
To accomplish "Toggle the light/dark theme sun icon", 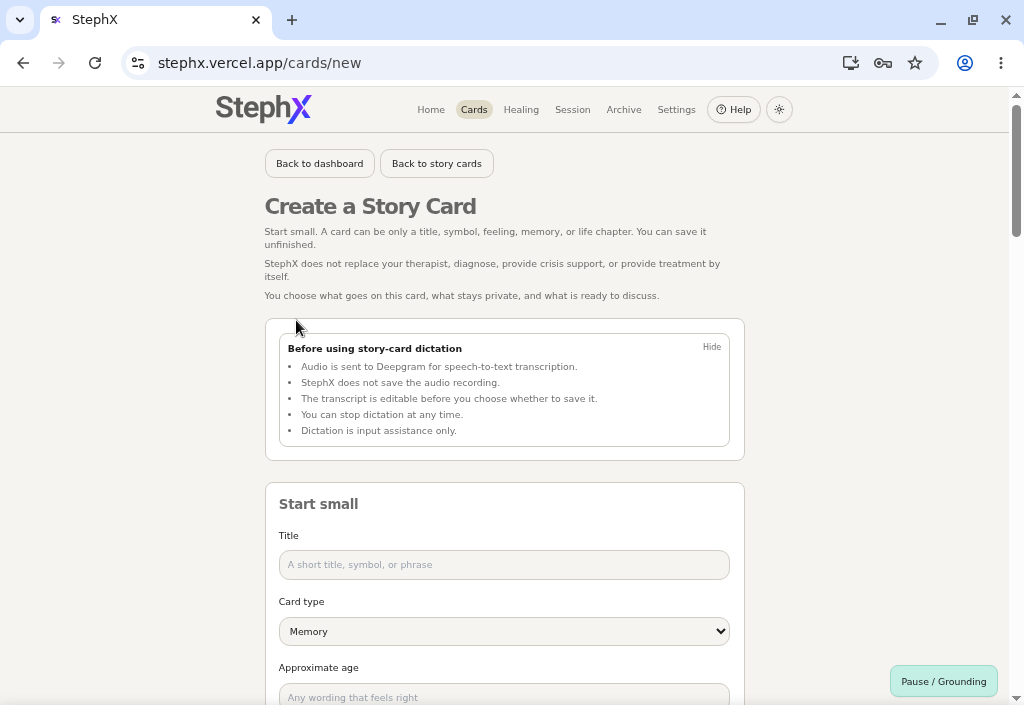I will [x=779, y=110].
